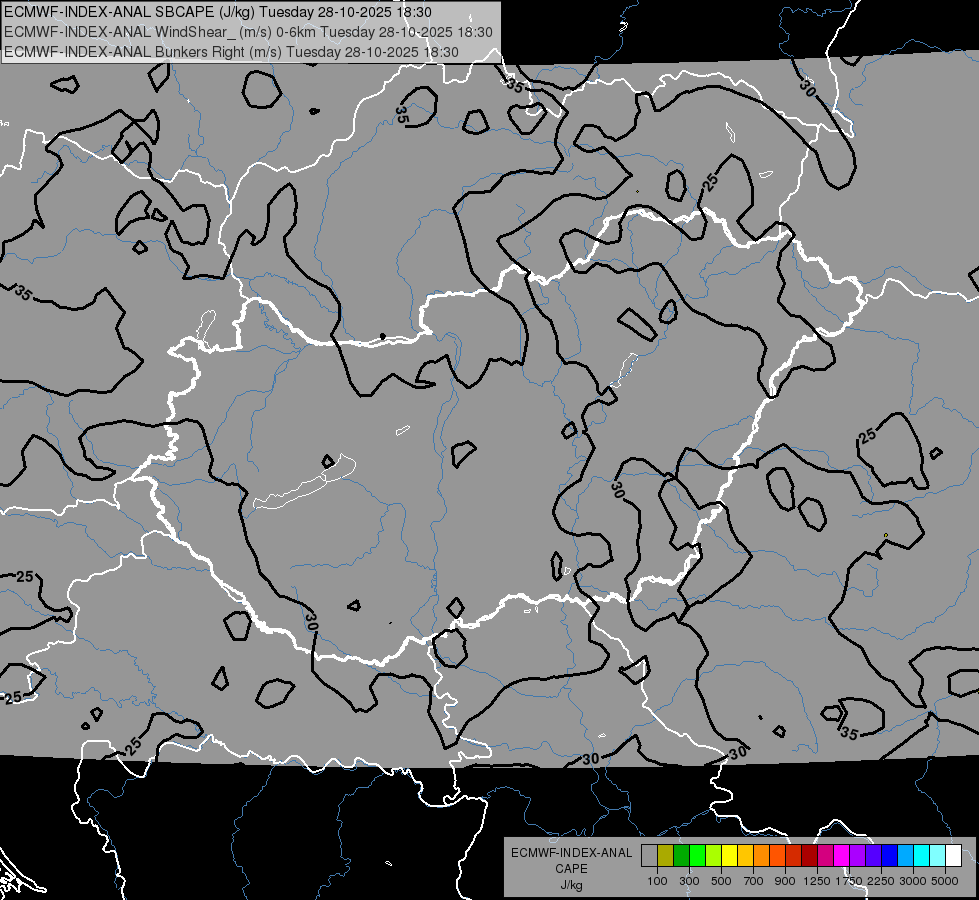The height and width of the screenshot is (900, 979).
Task: Click the 300 legend value
Action: click(689, 881)
